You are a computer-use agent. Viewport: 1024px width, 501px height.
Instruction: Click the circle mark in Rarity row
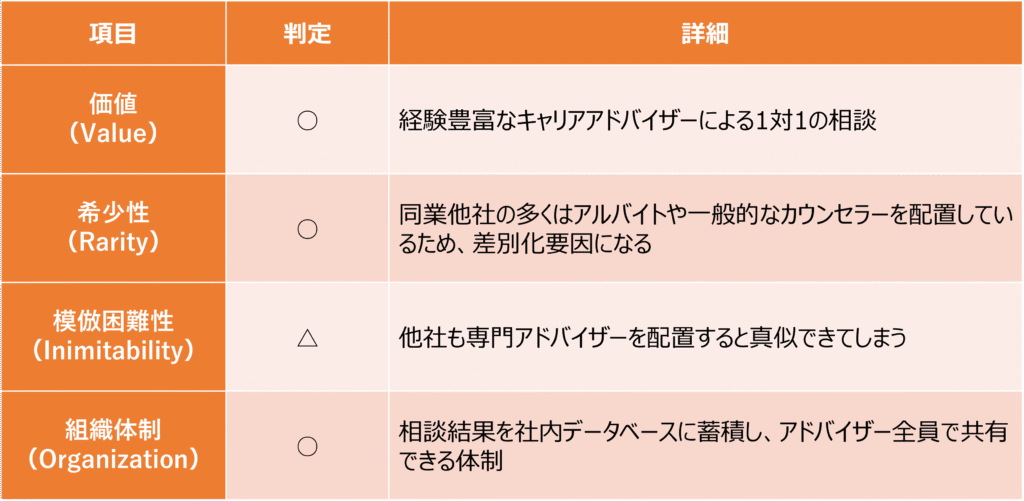pos(307,229)
